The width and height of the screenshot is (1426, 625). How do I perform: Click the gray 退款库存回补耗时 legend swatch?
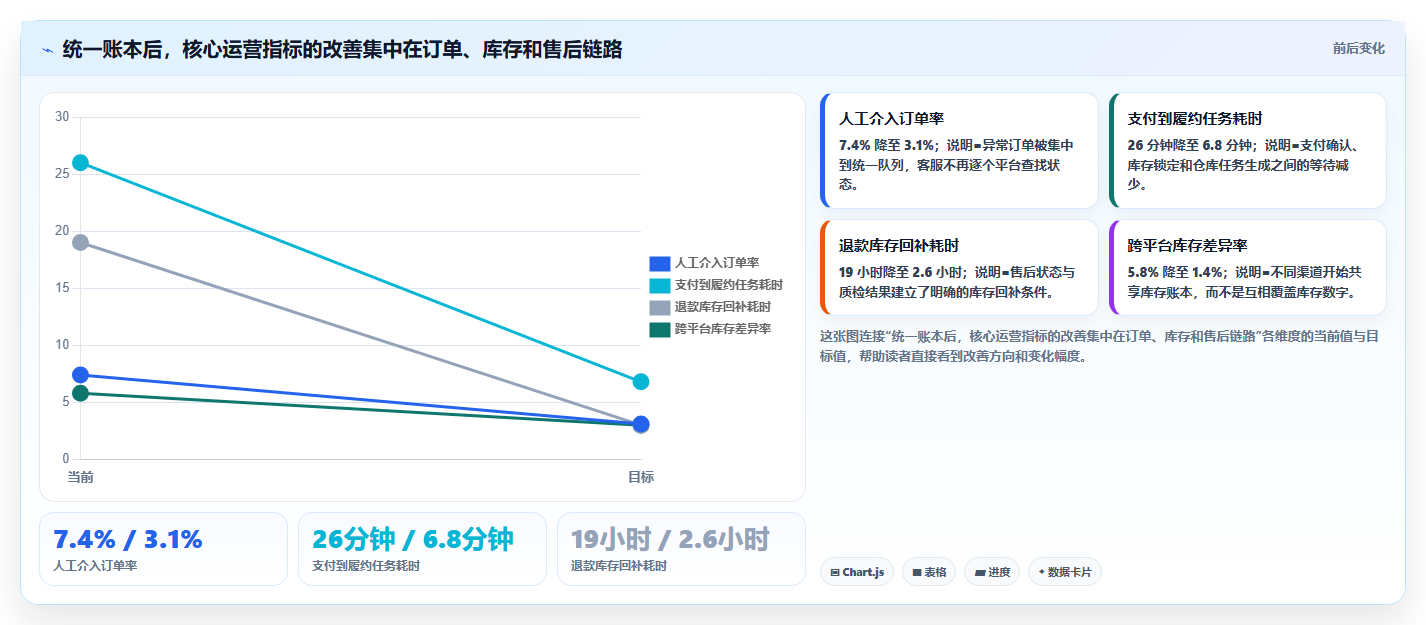click(x=659, y=308)
